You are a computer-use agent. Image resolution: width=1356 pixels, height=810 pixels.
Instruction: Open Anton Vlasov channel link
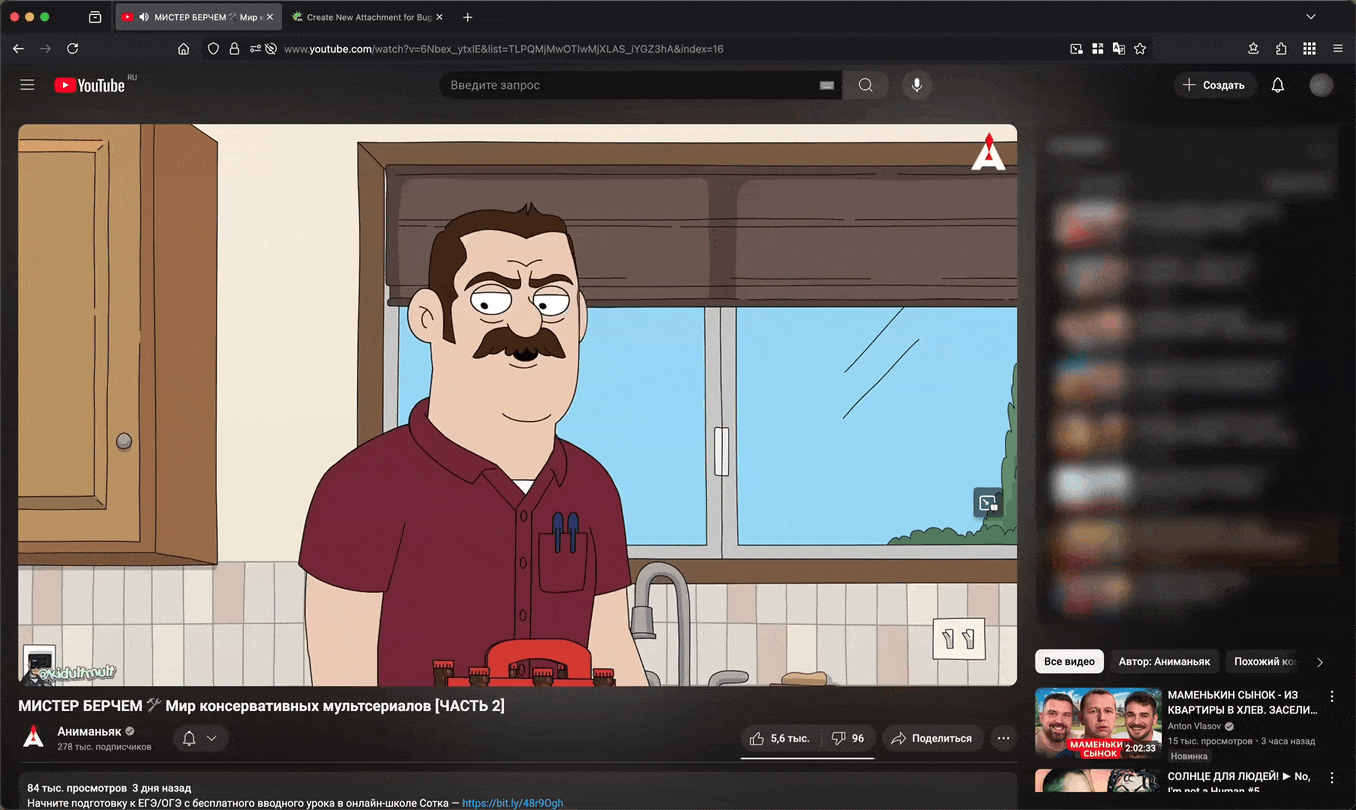[x=1196, y=726]
